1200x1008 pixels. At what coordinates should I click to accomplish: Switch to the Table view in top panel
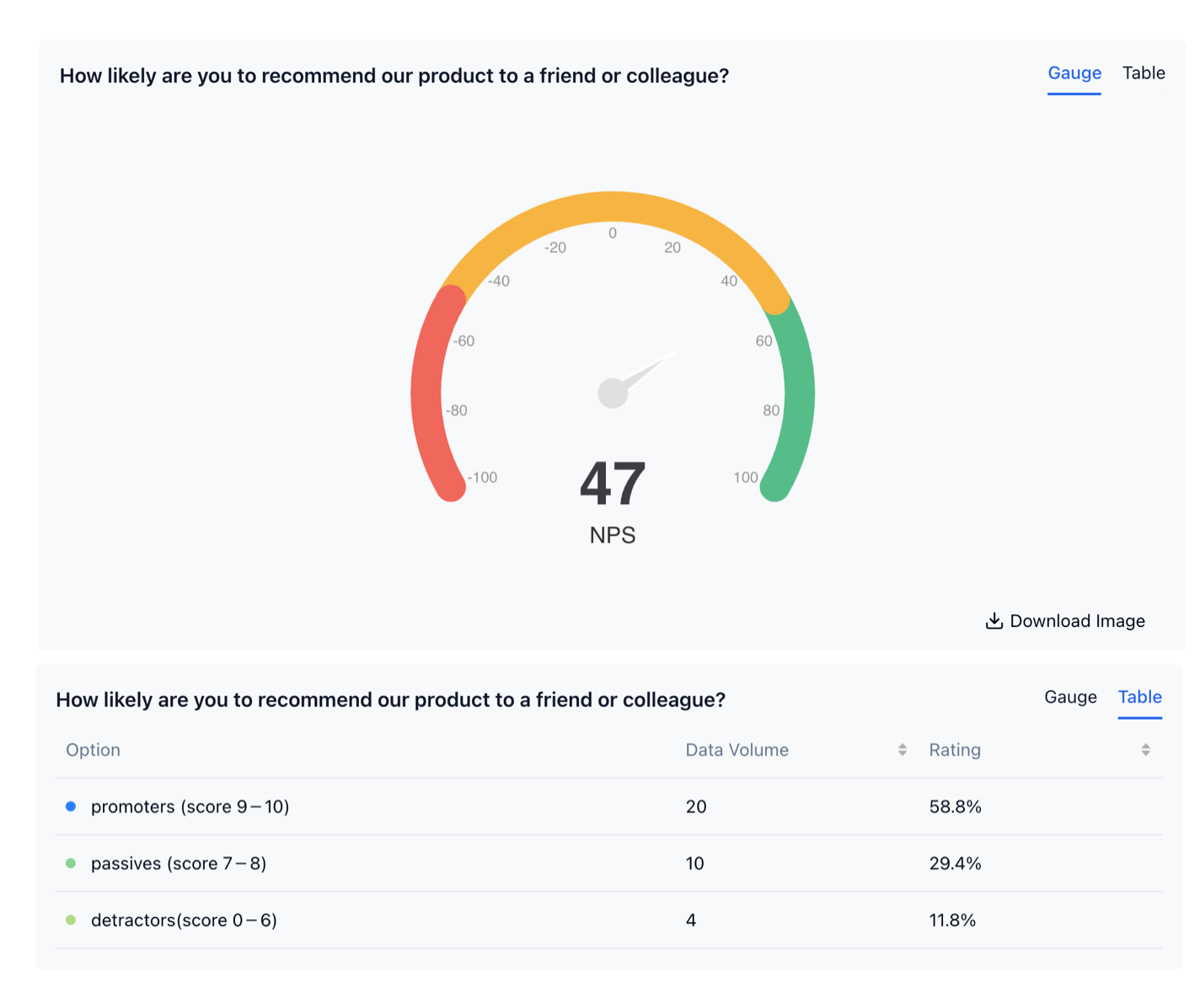tap(1144, 73)
